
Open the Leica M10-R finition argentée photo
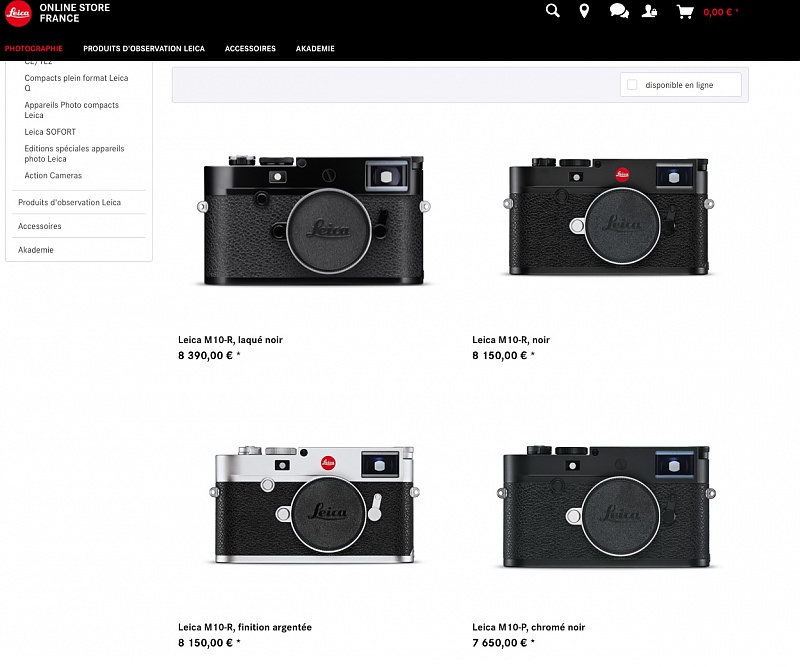coord(313,505)
